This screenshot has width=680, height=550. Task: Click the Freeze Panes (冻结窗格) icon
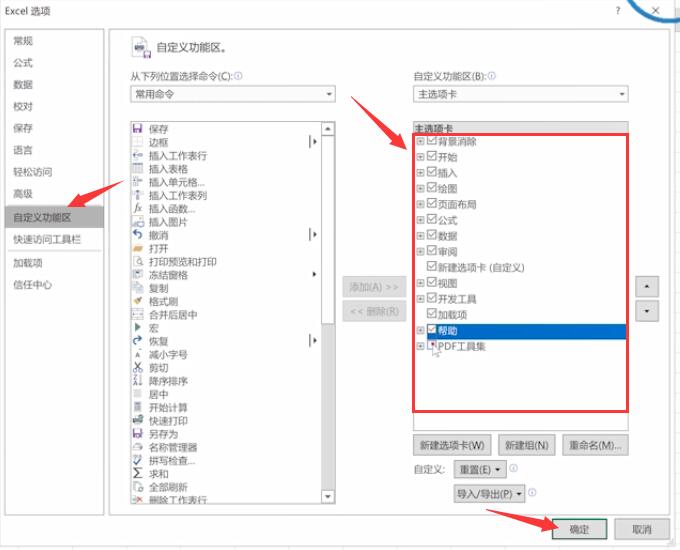click(137, 275)
